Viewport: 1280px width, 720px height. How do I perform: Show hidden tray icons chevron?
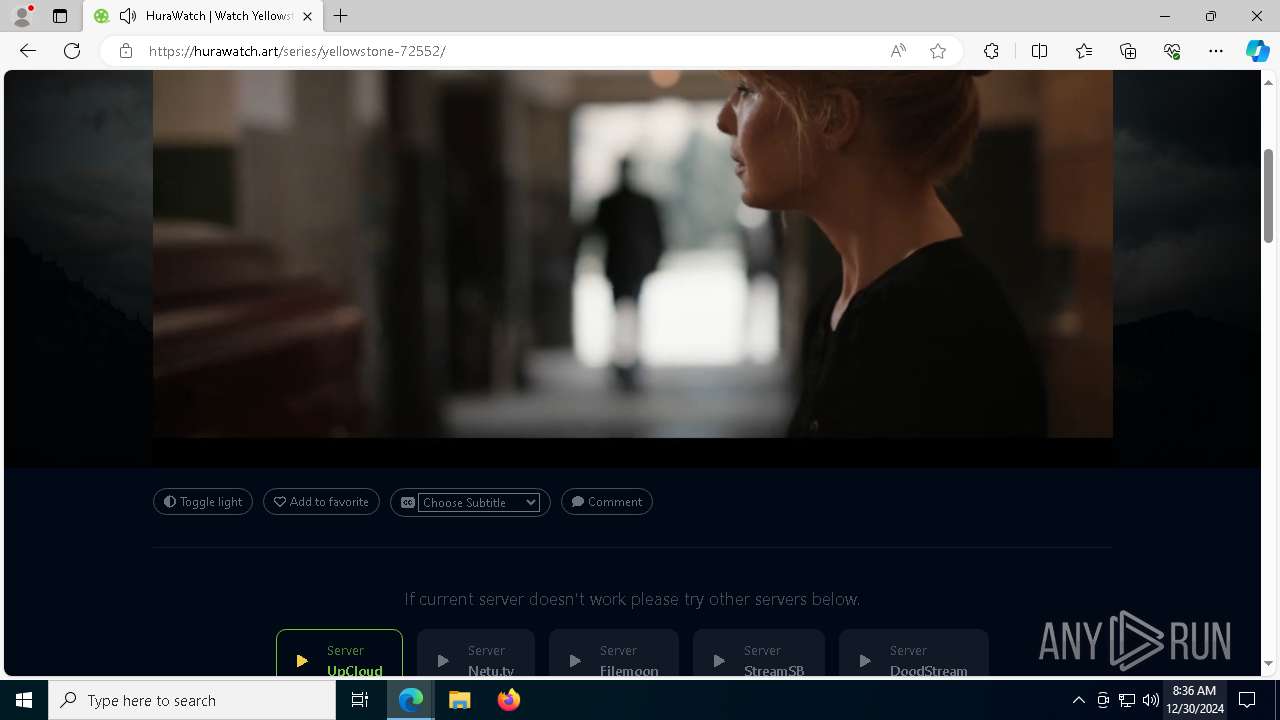1078,700
